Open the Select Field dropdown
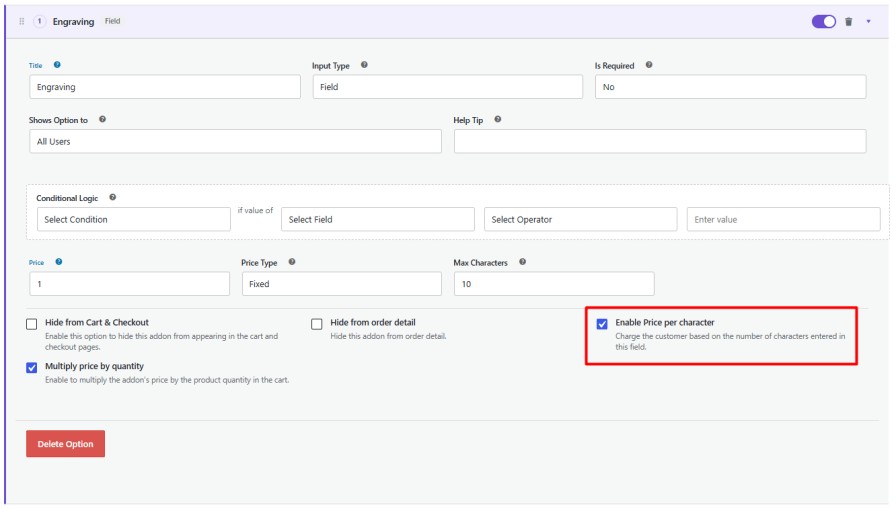This screenshot has height=509, width=896. tap(378, 219)
